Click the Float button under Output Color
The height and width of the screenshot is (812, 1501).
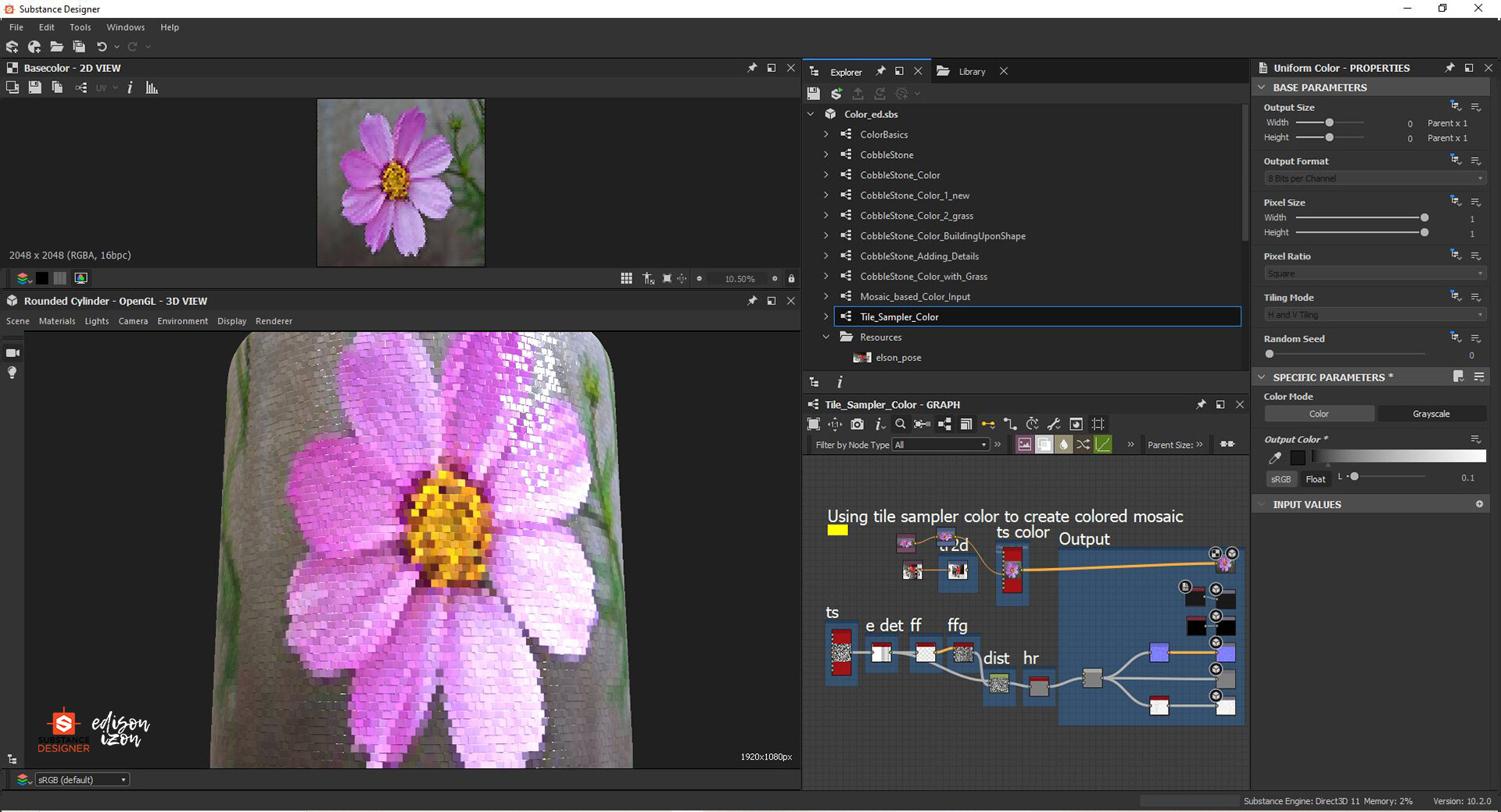(1316, 478)
